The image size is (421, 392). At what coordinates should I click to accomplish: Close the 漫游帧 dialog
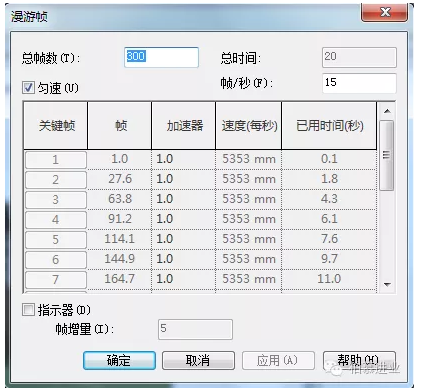tap(385, 13)
